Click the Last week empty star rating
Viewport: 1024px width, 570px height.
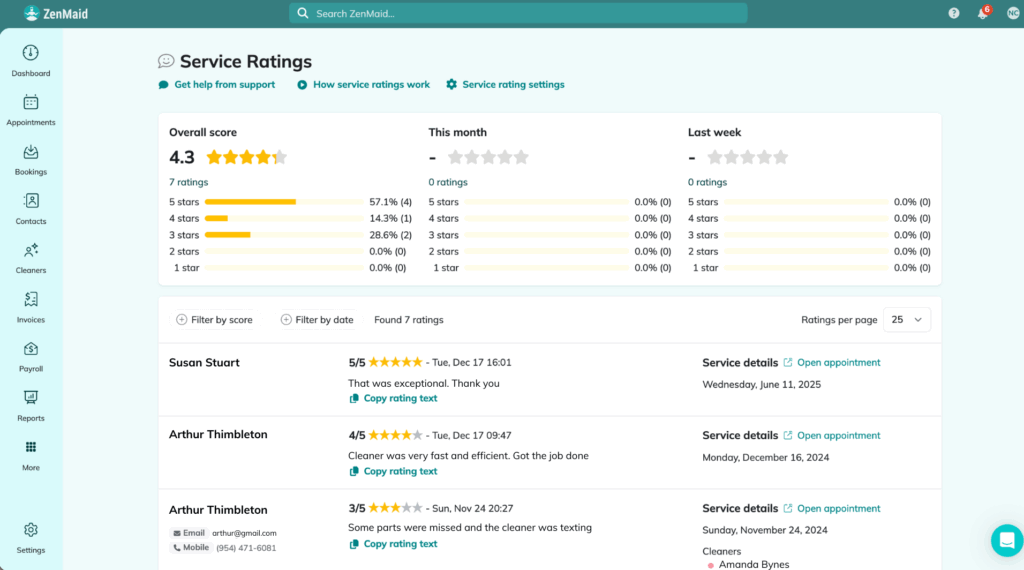[748, 157]
